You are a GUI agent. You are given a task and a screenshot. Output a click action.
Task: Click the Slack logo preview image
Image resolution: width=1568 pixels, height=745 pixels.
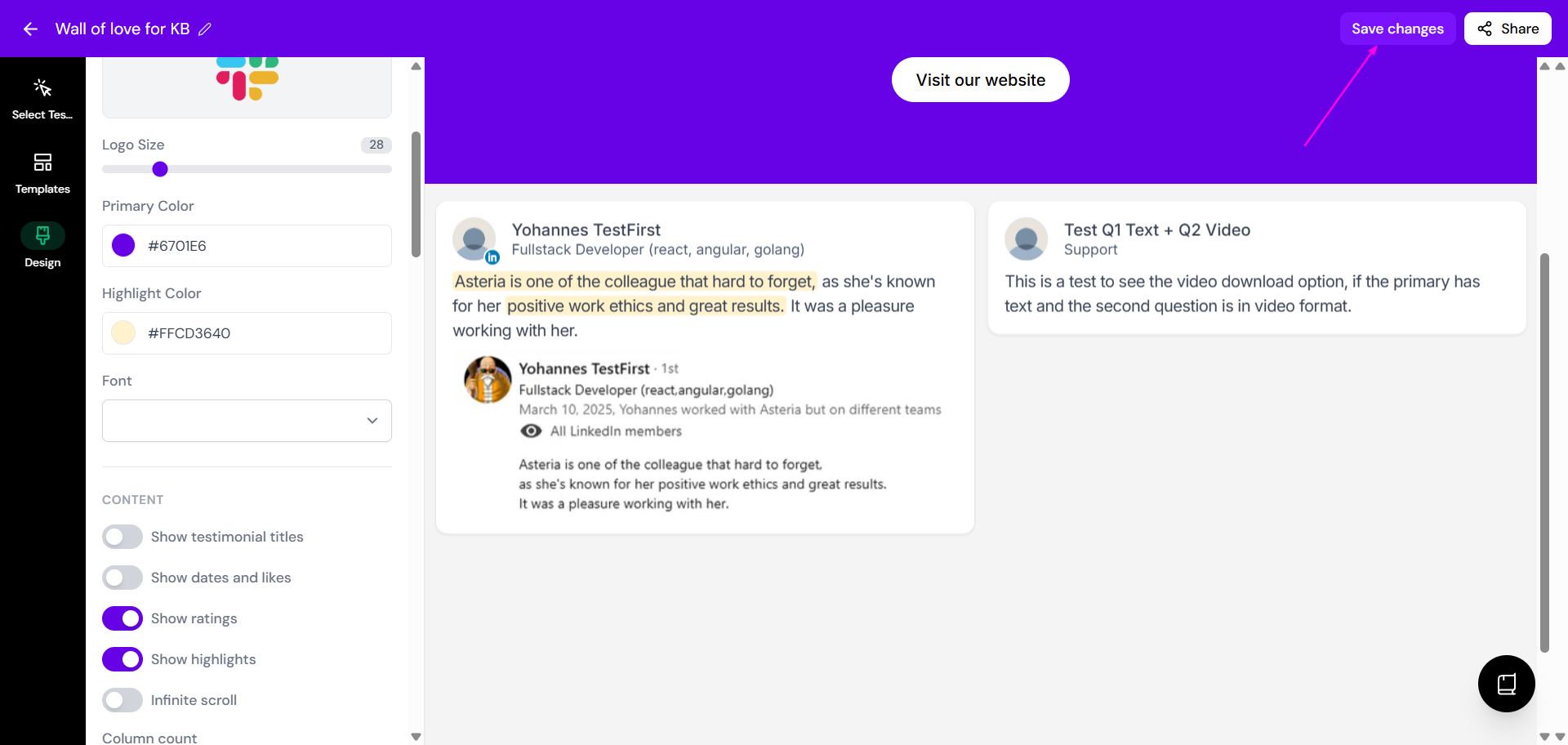[x=247, y=78]
